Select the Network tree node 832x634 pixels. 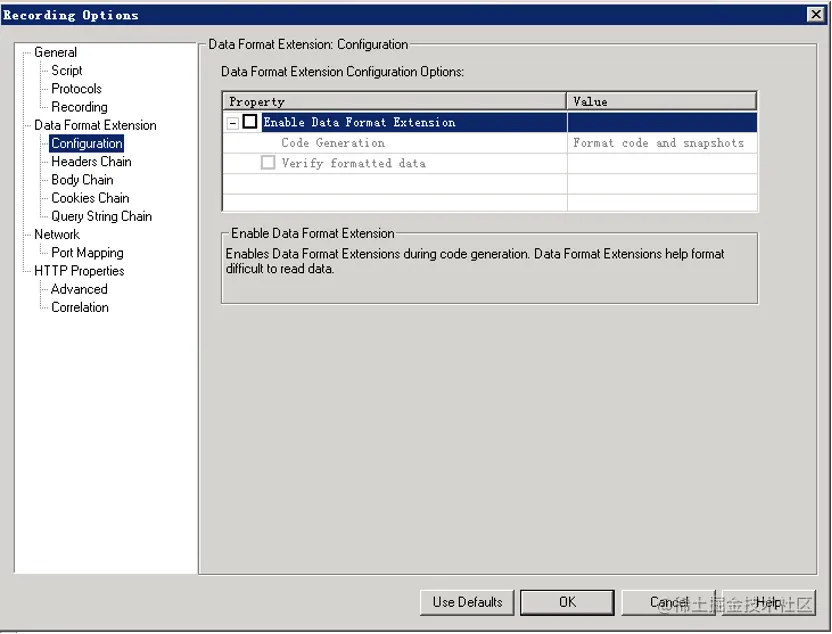(56, 235)
